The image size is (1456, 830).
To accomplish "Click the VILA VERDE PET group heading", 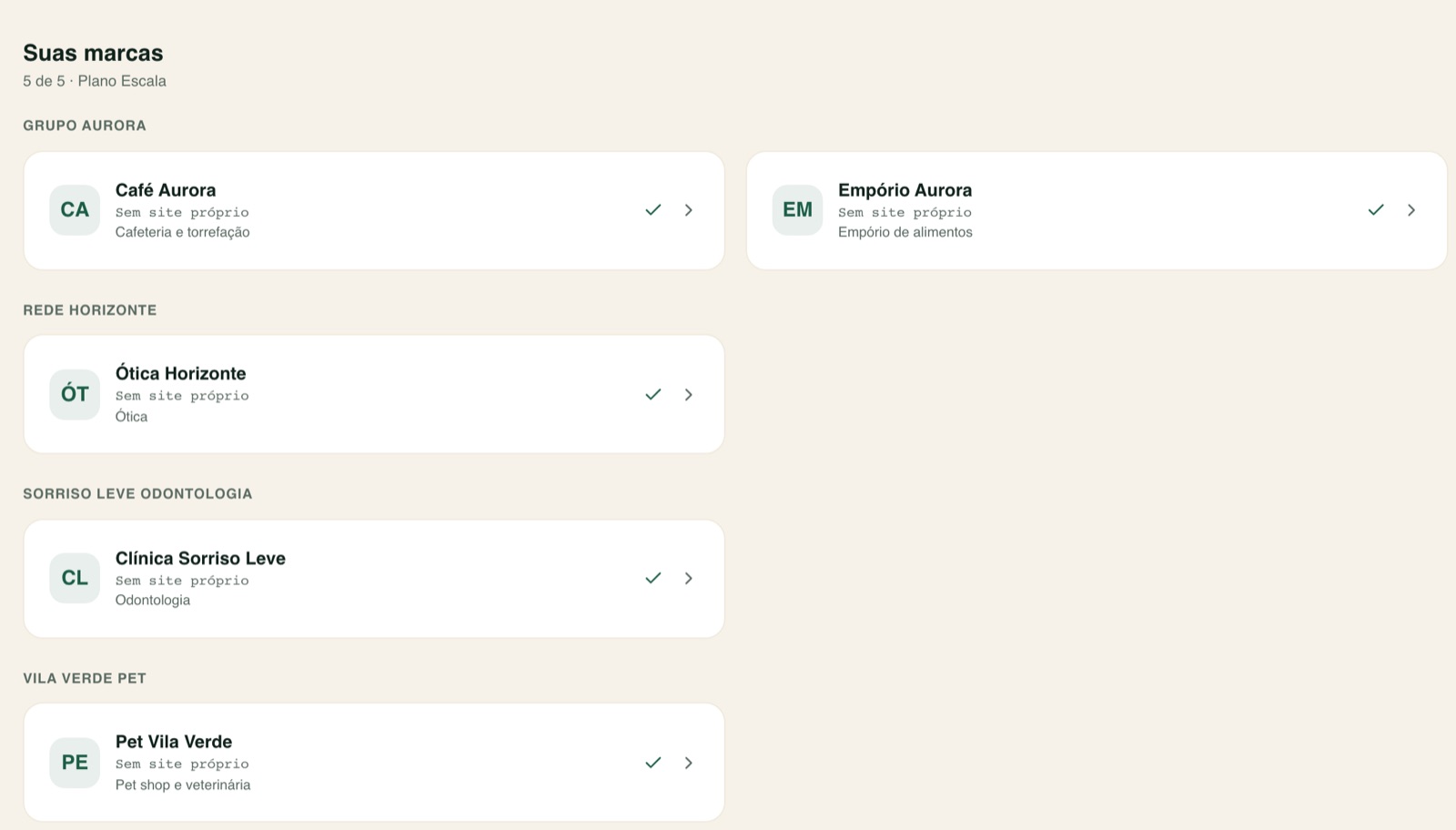I will coord(85,678).
